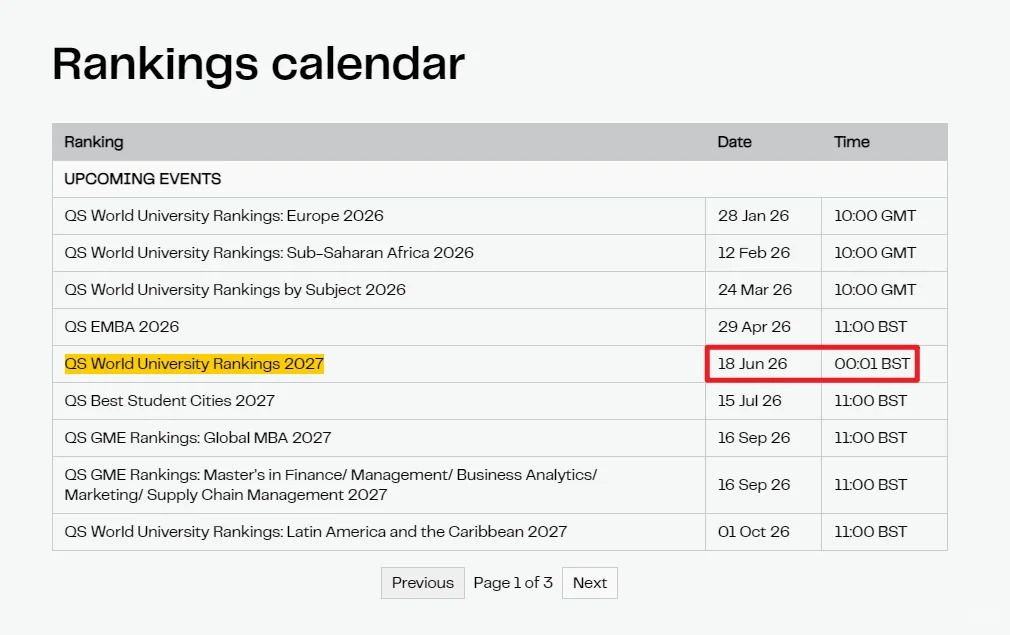Click the date 18 Jun 26
This screenshot has height=635, width=1010.
click(752, 364)
